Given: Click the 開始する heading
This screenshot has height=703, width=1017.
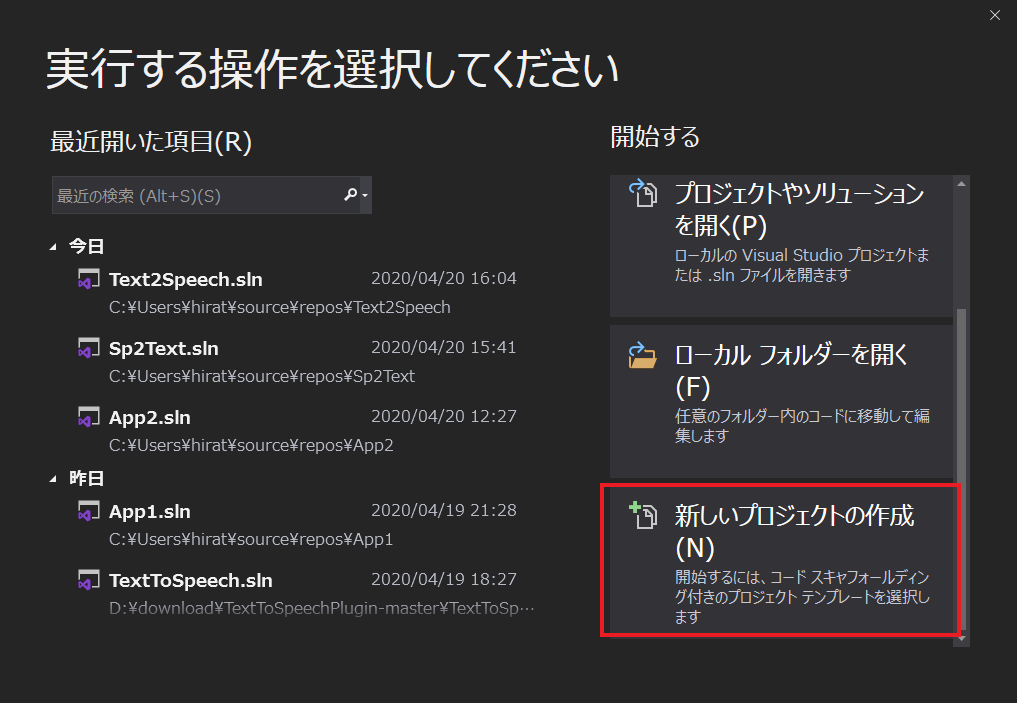Looking at the screenshot, I should click(x=655, y=137).
